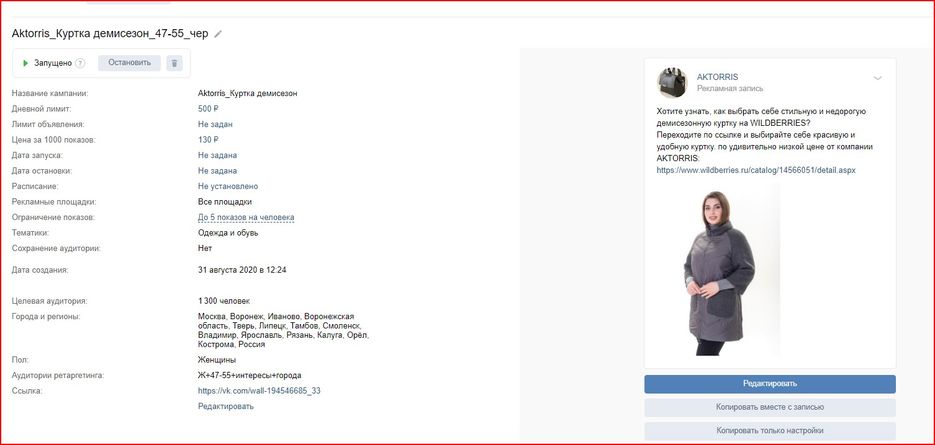Open schedule setting Не установлено

[x=228, y=186]
